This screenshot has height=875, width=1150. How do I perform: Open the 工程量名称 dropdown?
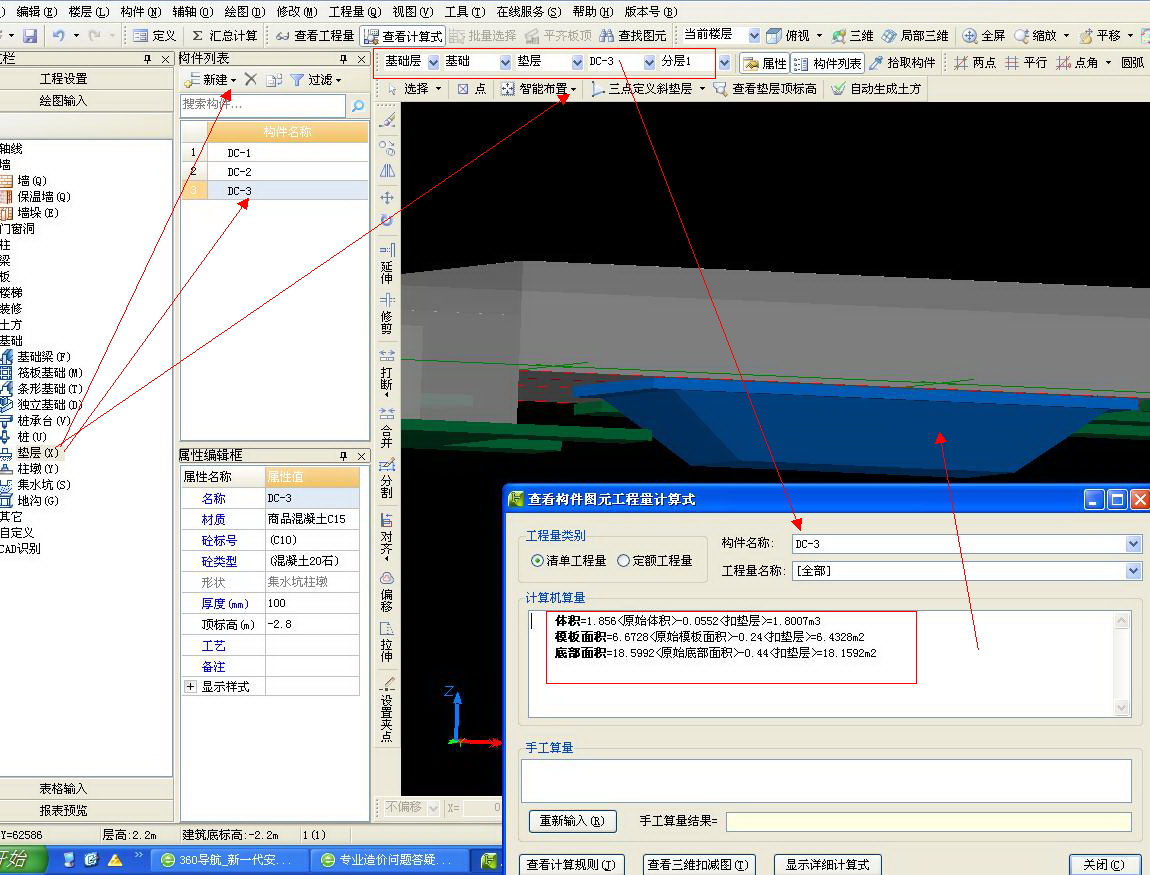1132,571
